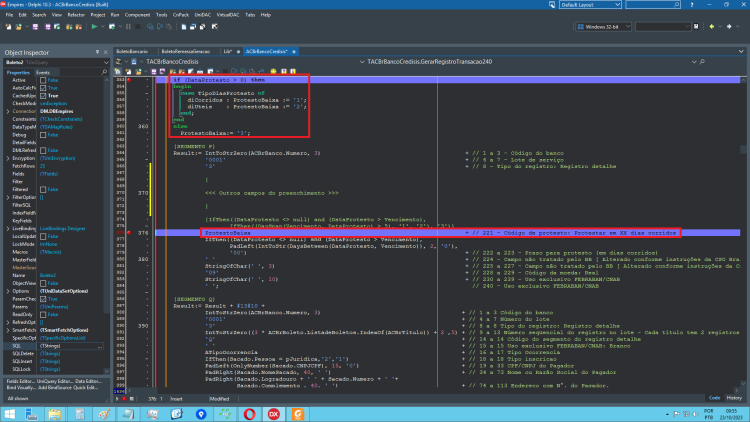Toggle the LocalUpdate checkbox
The width and height of the screenshot is (750, 422).
pos(43,236)
